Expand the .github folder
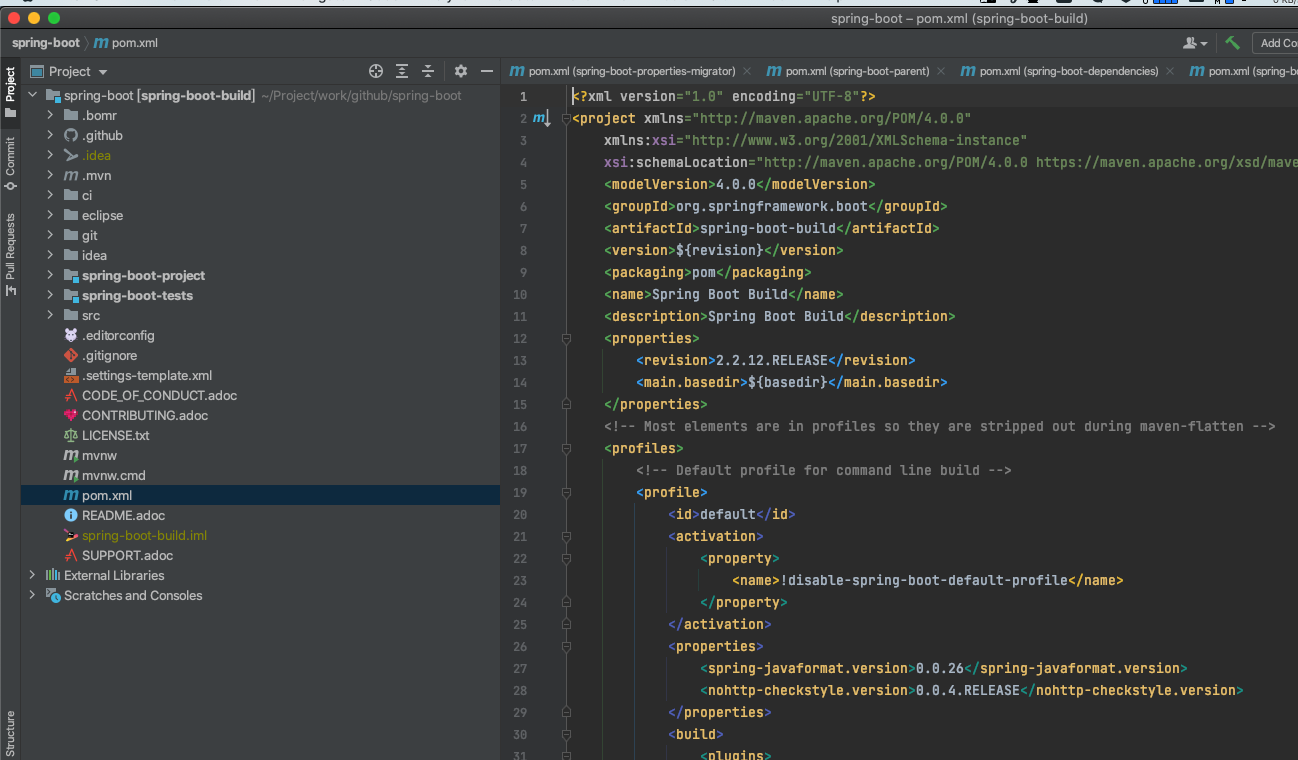The image size is (1298, 760). tap(50, 135)
